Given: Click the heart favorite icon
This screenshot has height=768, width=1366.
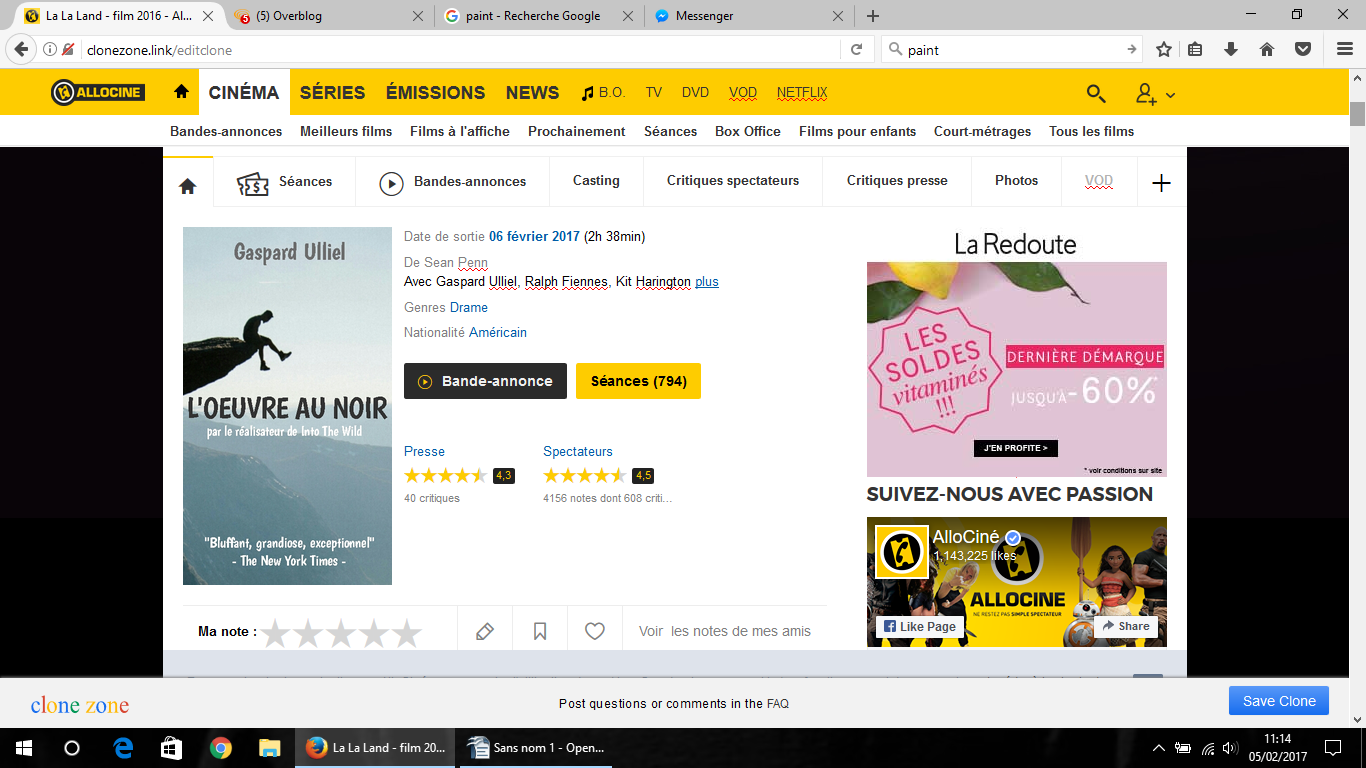Looking at the screenshot, I should (595, 631).
